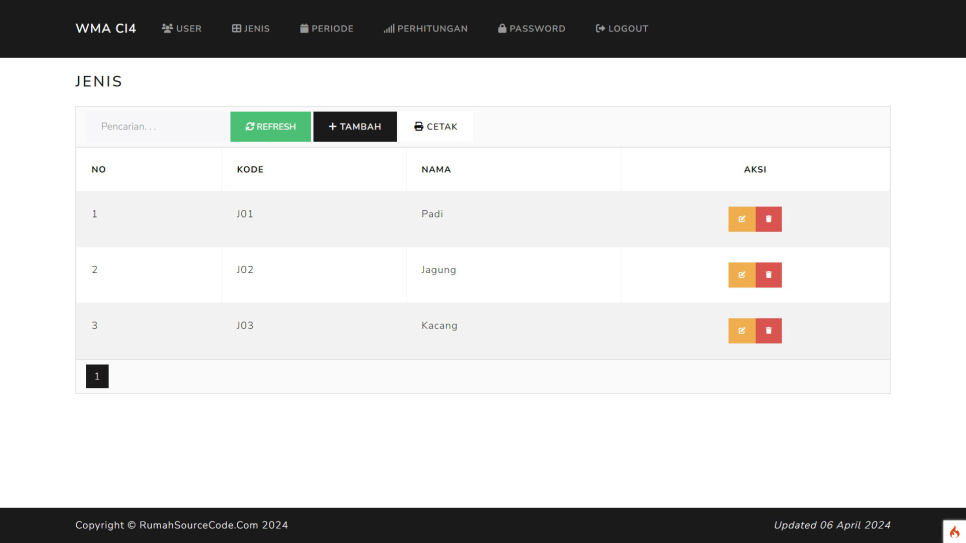Print the list with Cetak button

click(436, 127)
